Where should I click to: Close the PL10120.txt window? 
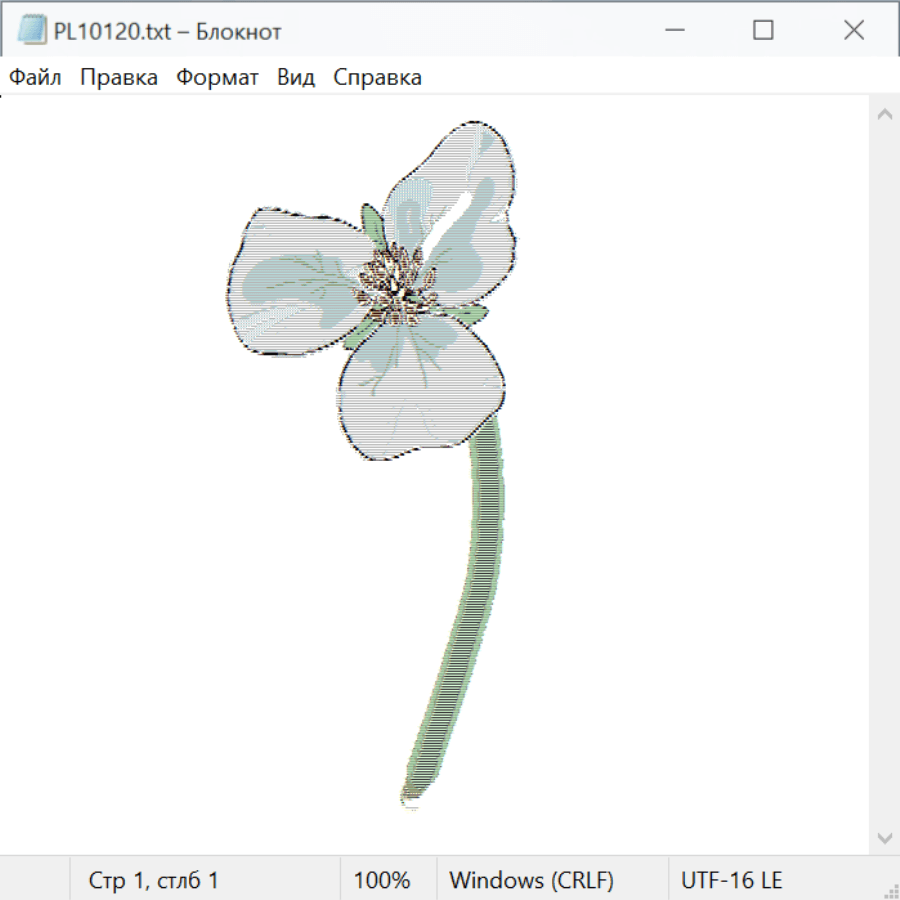coord(853,31)
